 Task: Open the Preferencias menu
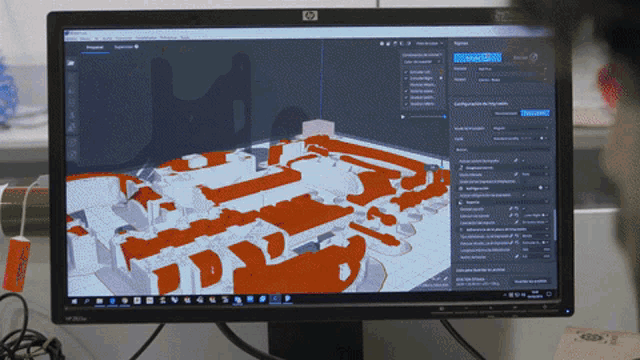click(x=168, y=38)
